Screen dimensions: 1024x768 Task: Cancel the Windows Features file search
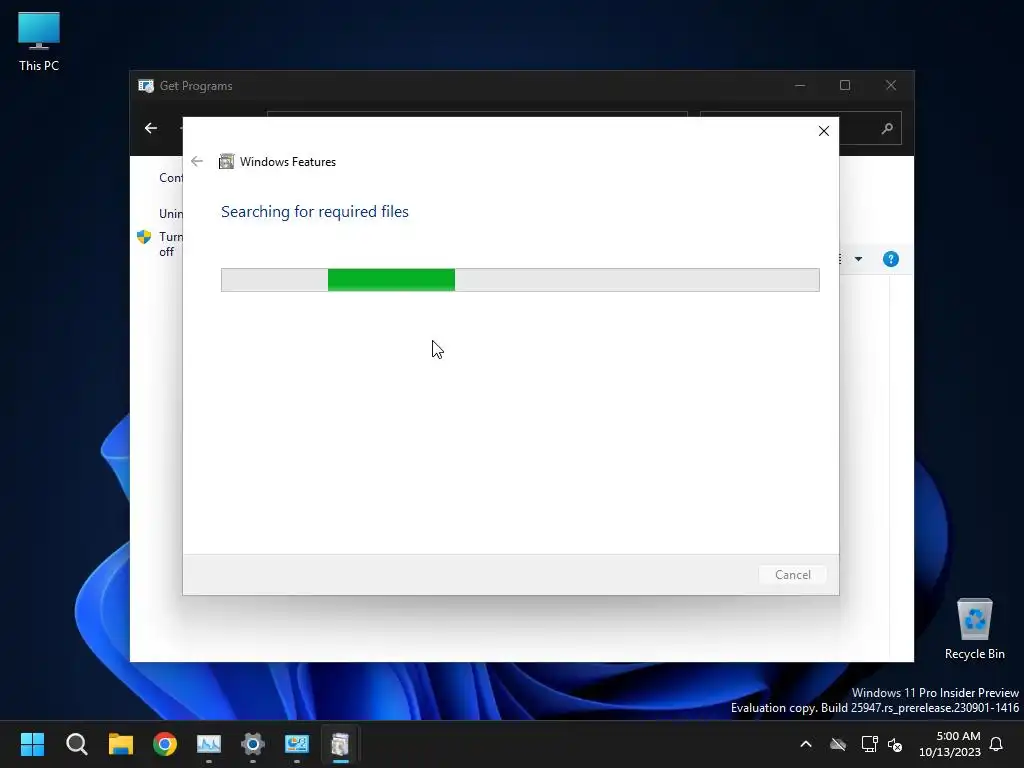click(x=792, y=575)
